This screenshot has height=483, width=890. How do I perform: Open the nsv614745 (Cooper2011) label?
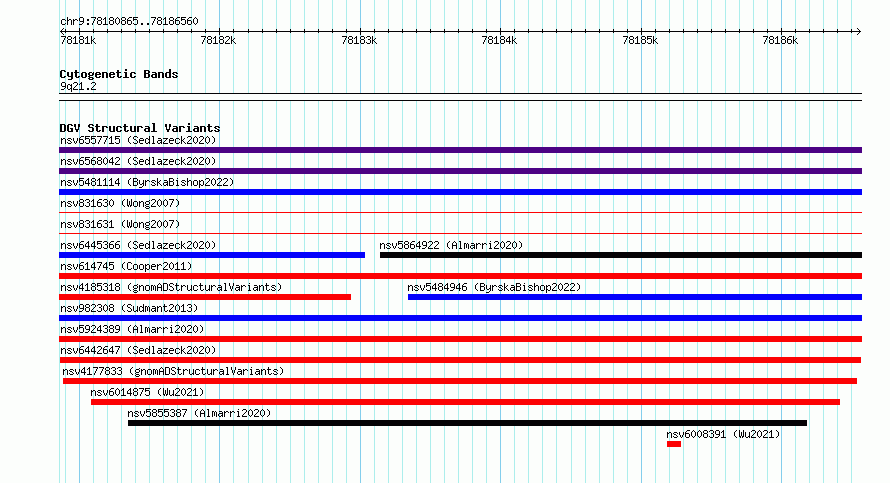(126, 266)
